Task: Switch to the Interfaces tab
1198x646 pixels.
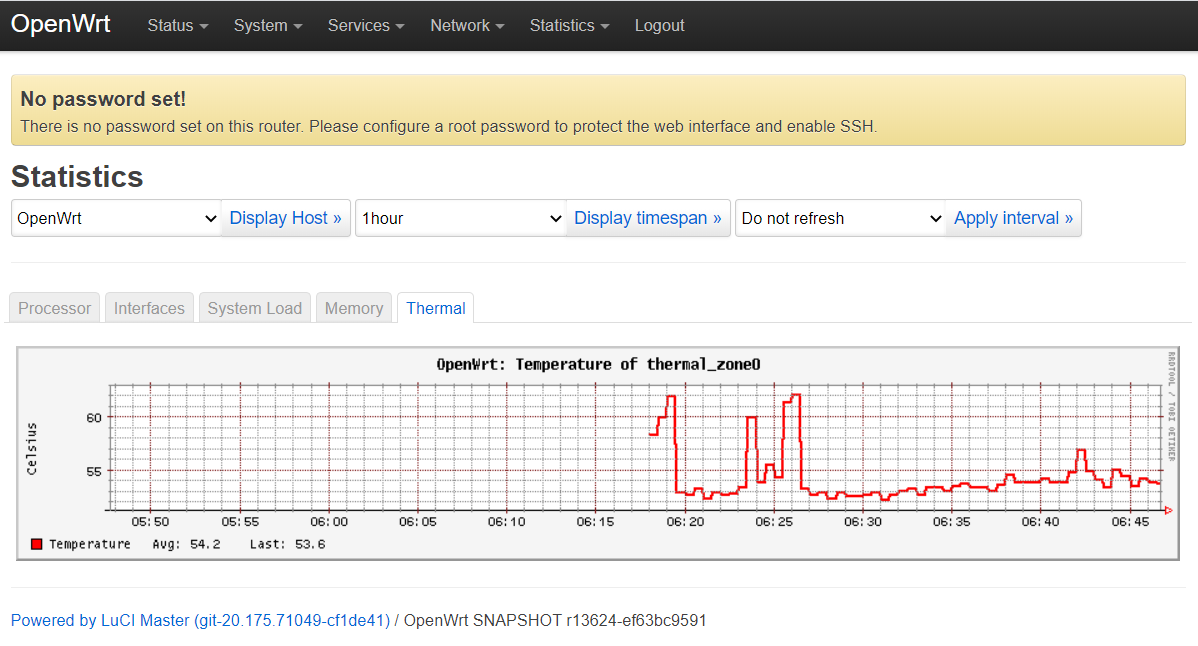Action: click(149, 308)
